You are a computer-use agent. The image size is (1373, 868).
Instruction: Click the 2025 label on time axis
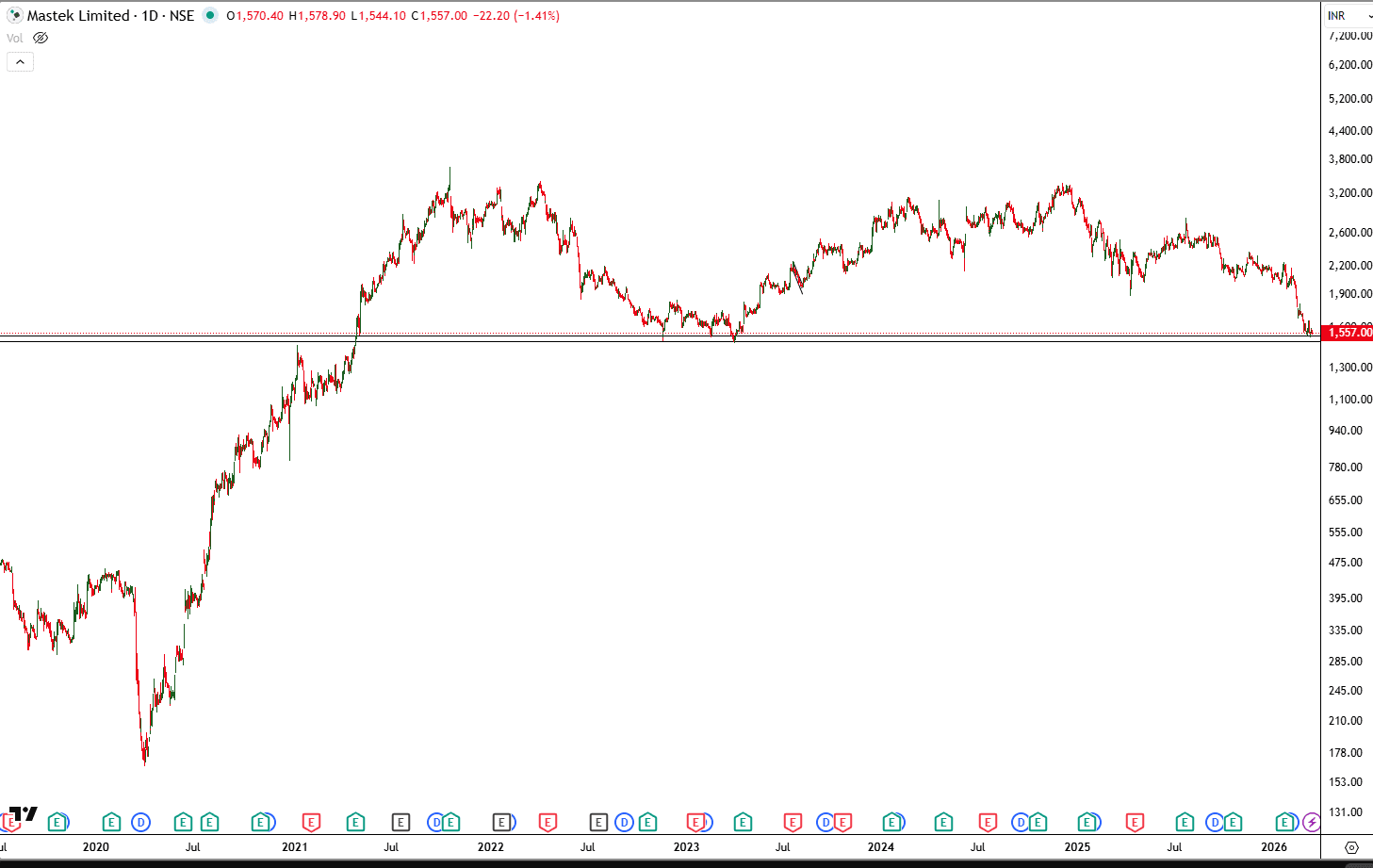point(1077,846)
